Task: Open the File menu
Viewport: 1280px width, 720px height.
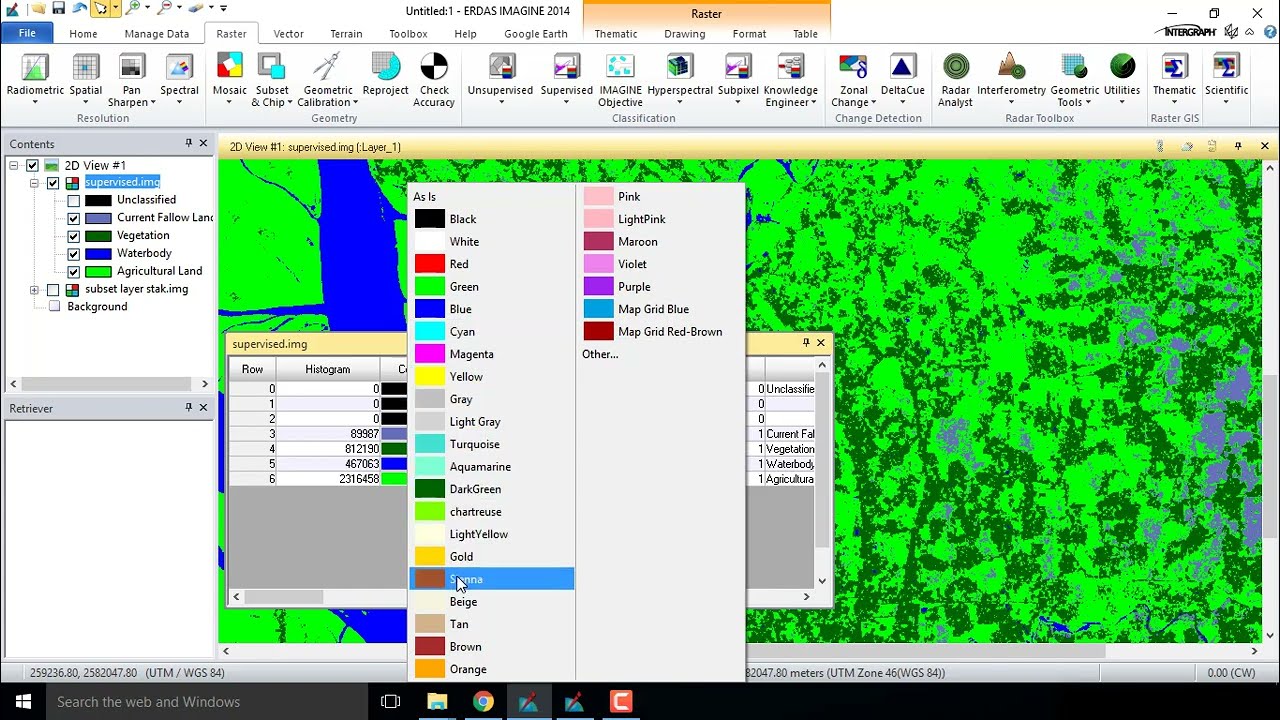Action: pos(27,33)
